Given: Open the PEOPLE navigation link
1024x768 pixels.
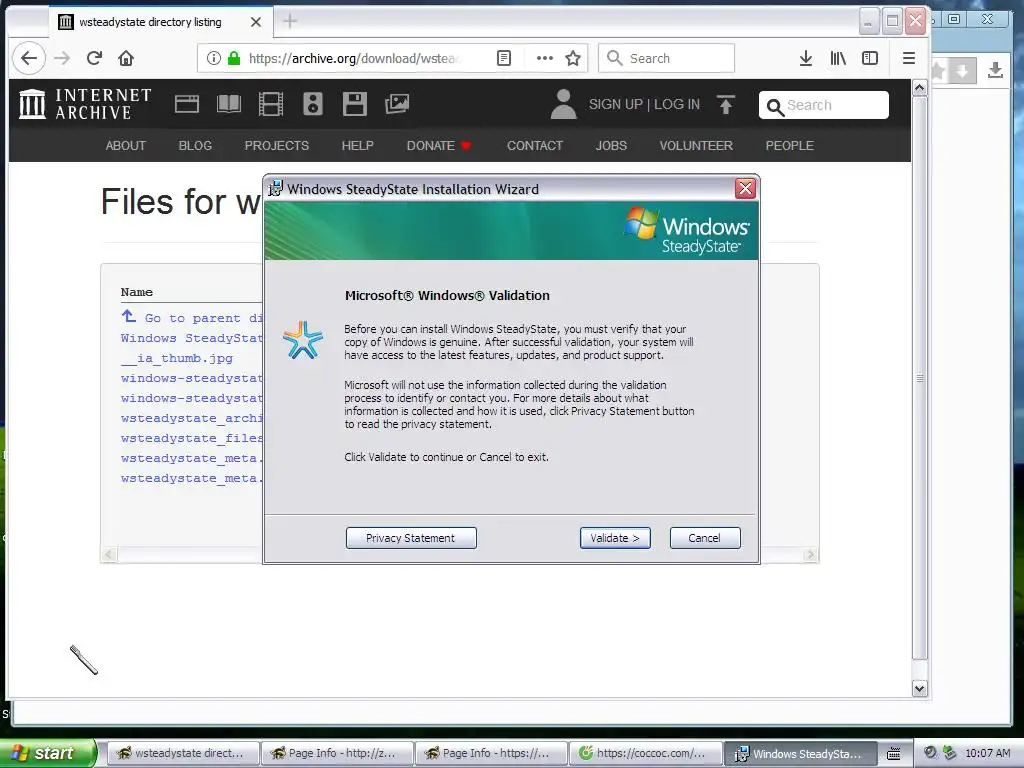Looking at the screenshot, I should 790,146.
